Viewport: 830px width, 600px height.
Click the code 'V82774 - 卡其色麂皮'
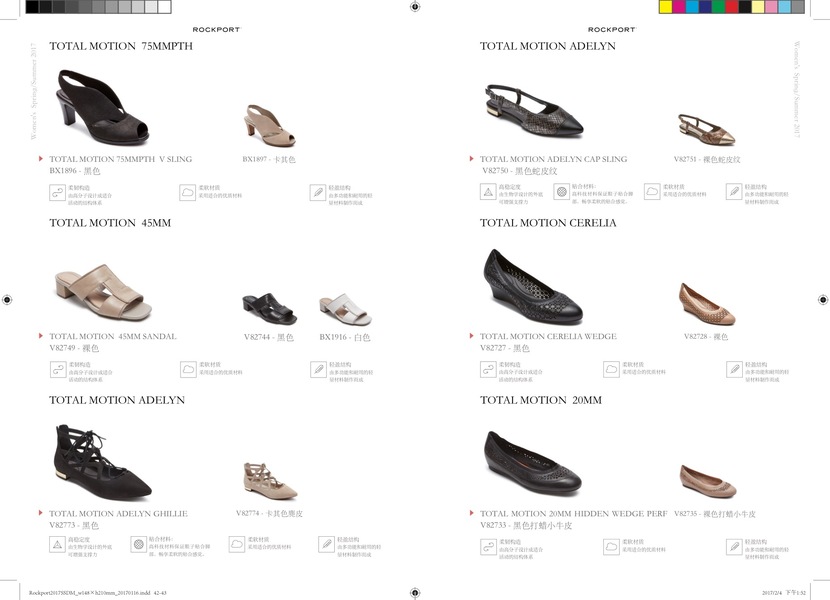[x=269, y=513]
